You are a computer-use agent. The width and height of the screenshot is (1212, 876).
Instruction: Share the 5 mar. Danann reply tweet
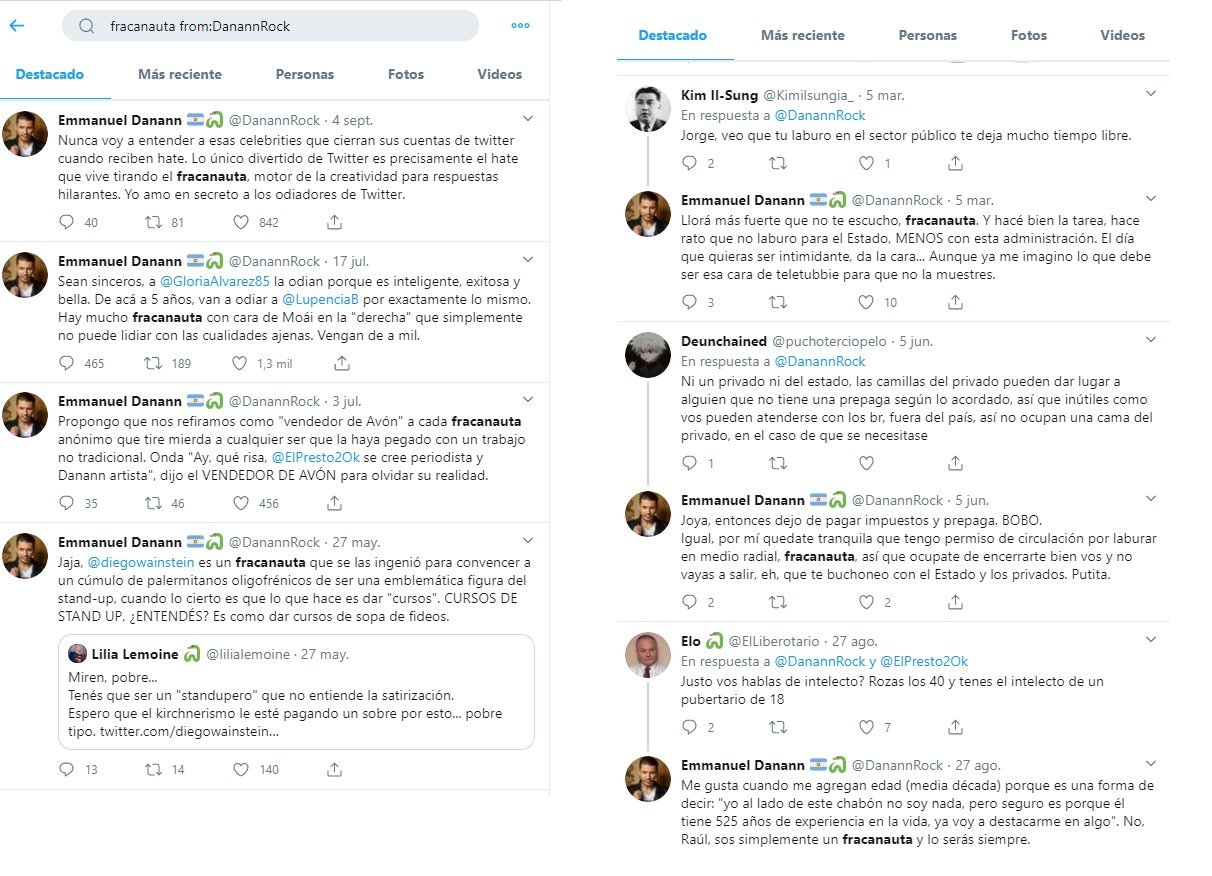coord(955,302)
